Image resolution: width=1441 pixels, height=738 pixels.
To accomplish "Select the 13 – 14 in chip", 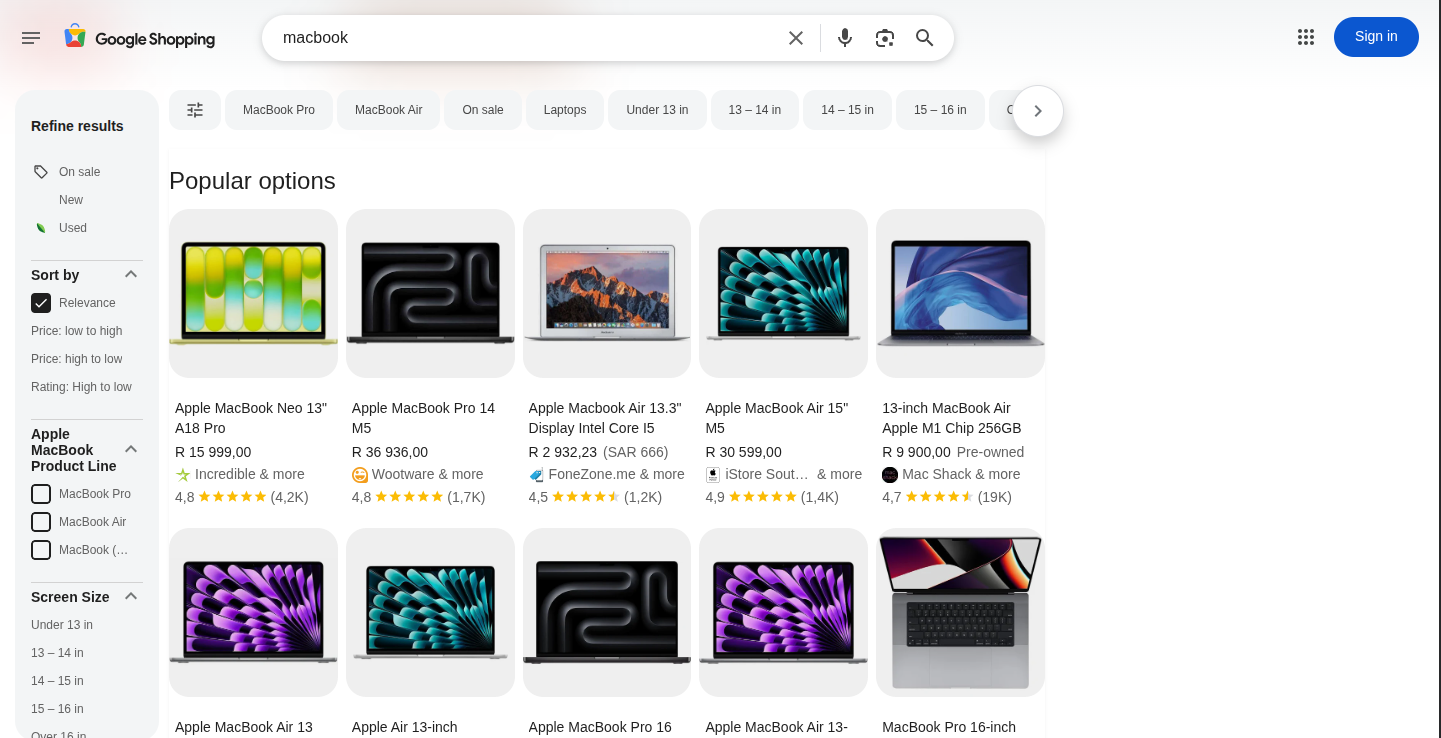I will coord(755,110).
